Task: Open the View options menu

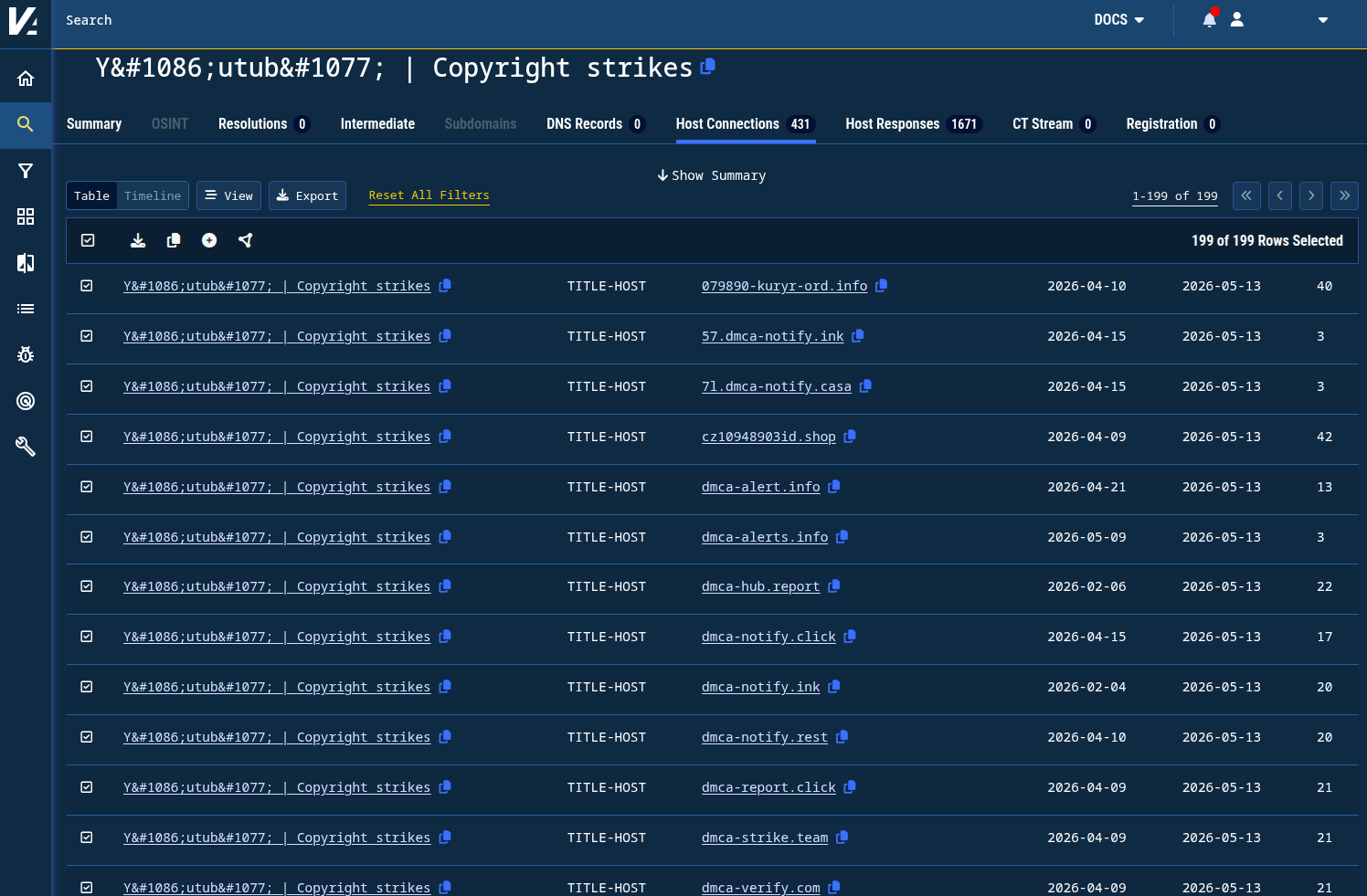Action: pos(228,195)
